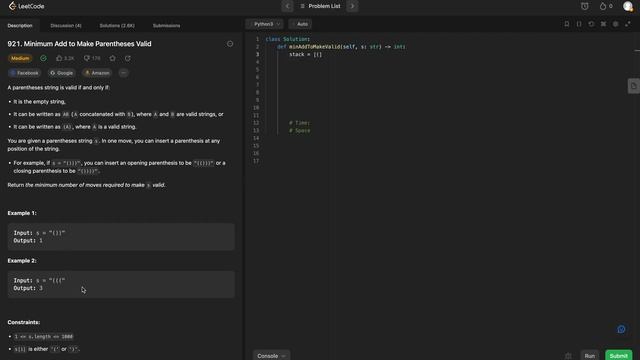Go to the previous problem arrow
The height and width of the screenshot is (360, 640).
point(287,6)
